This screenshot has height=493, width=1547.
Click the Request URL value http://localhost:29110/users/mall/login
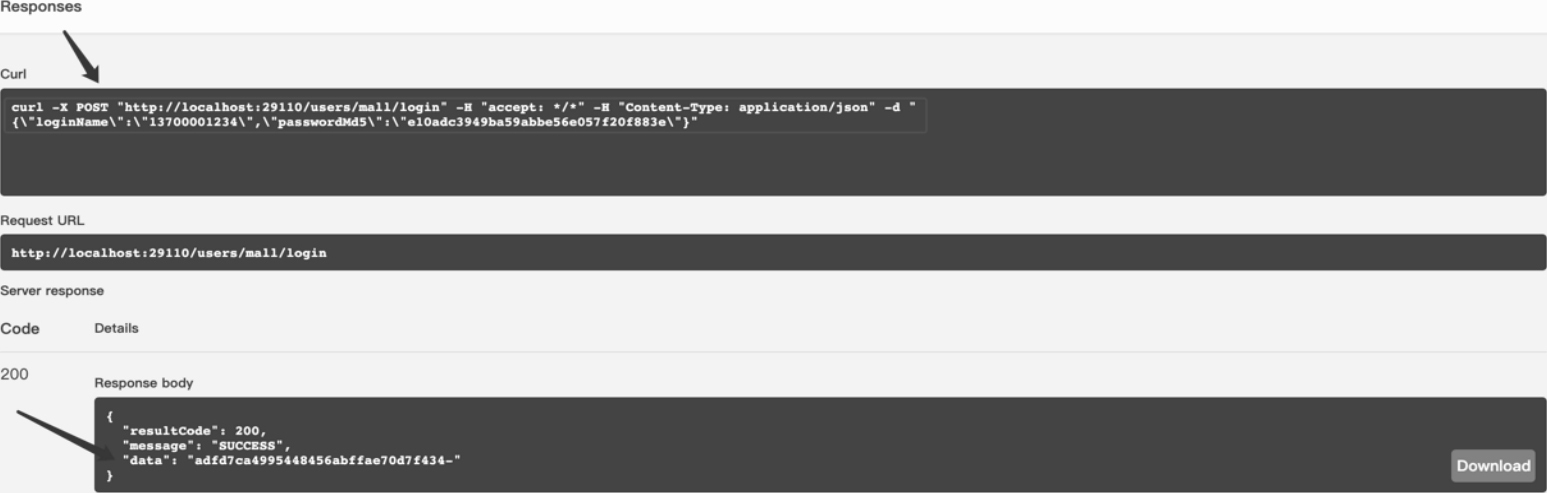(x=169, y=253)
